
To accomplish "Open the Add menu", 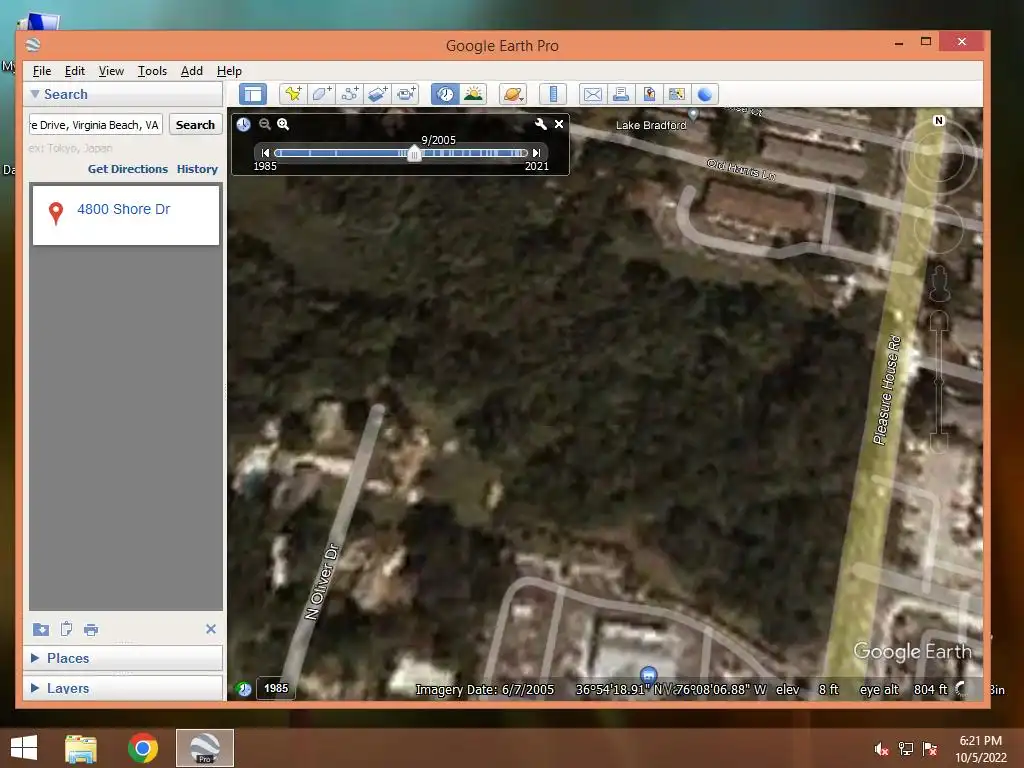I will point(191,71).
